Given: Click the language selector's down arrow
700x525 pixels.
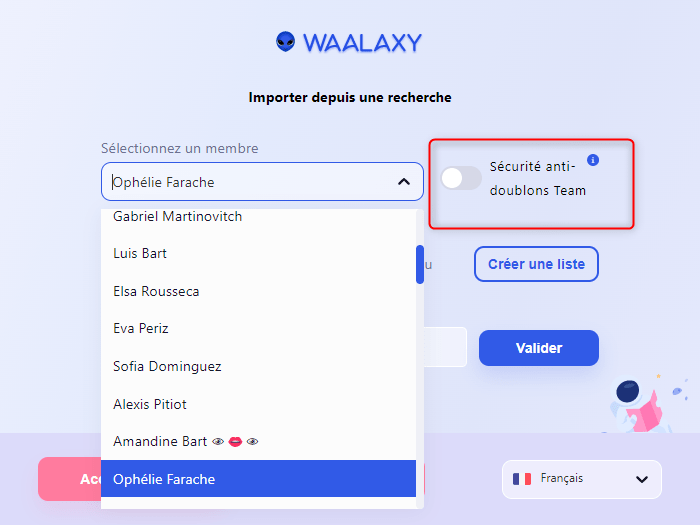Looking at the screenshot, I should pyautogui.click(x=642, y=479).
